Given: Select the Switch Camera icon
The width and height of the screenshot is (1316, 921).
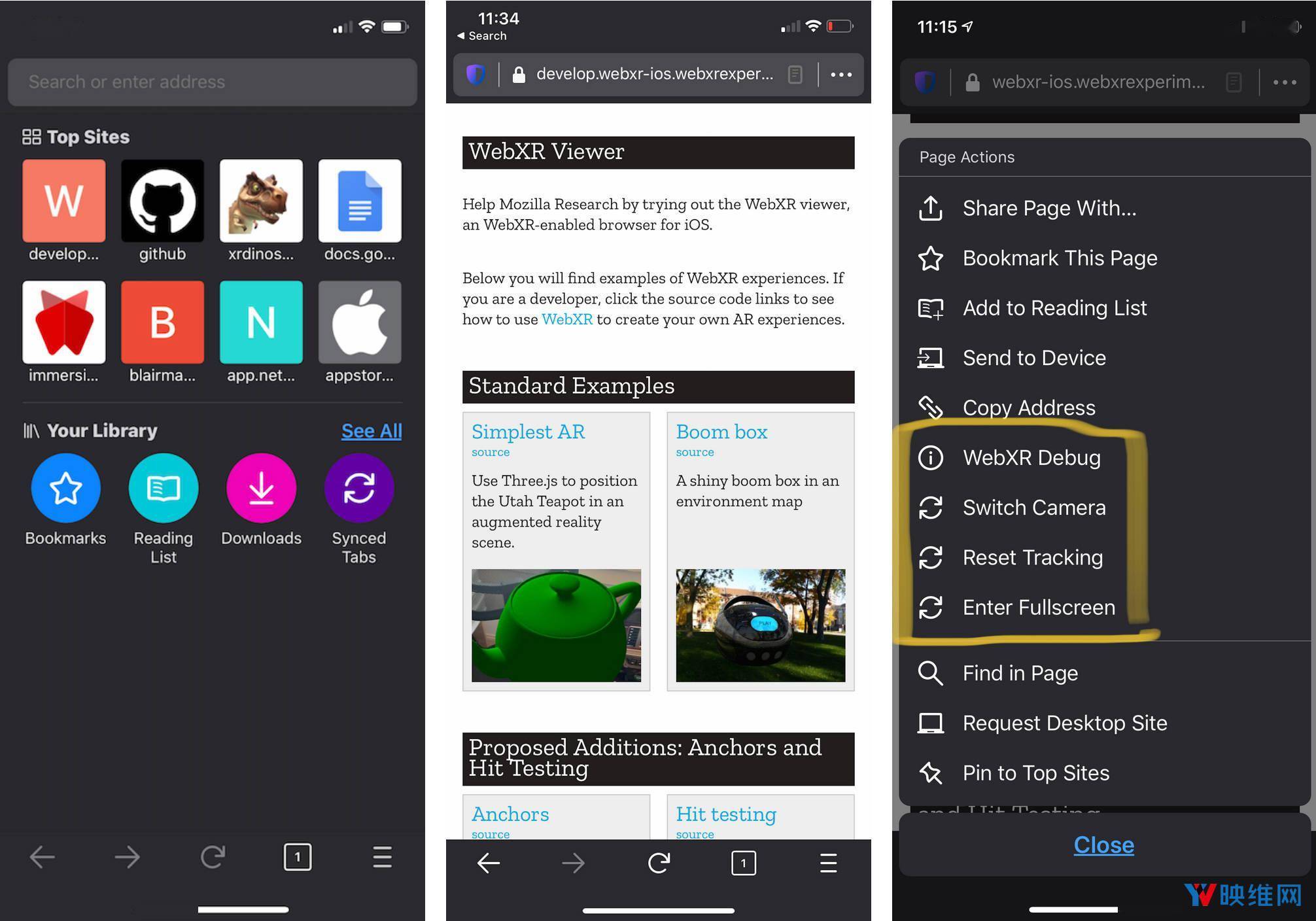Looking at the screenshot, I should coord(931,507).
